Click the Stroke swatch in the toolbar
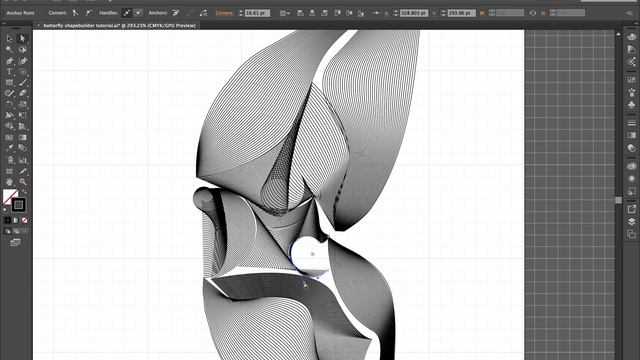The width and height of the screenshot is (640, 360). (18, 205)
